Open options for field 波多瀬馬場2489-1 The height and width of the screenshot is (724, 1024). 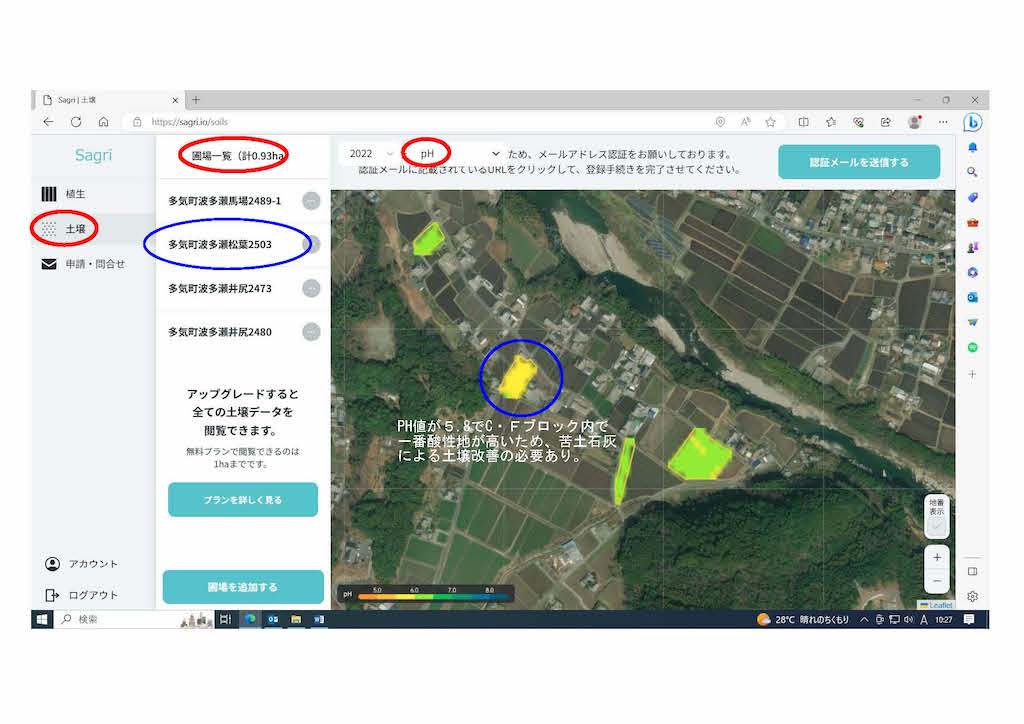pyautogui.click(x=311, y=201)
